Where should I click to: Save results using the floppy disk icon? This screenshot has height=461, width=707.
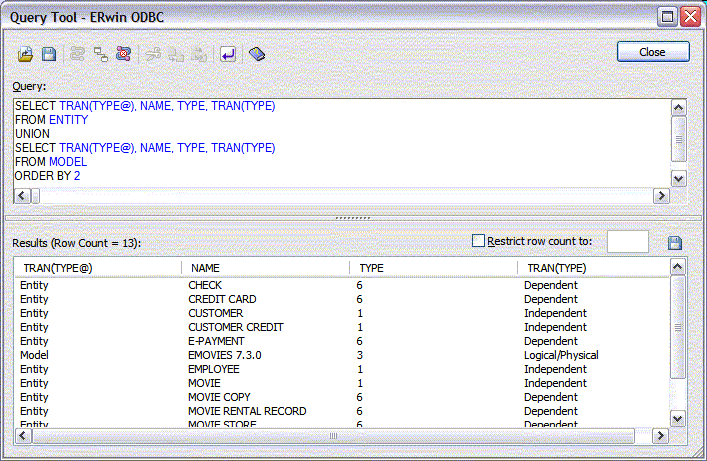coord(674,243)
